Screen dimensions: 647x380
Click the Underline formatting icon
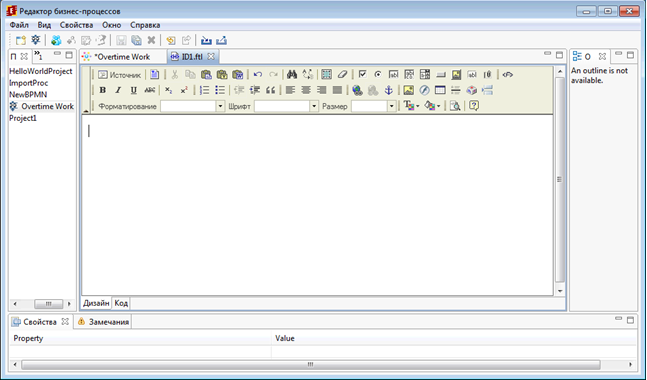pos(133,90)
